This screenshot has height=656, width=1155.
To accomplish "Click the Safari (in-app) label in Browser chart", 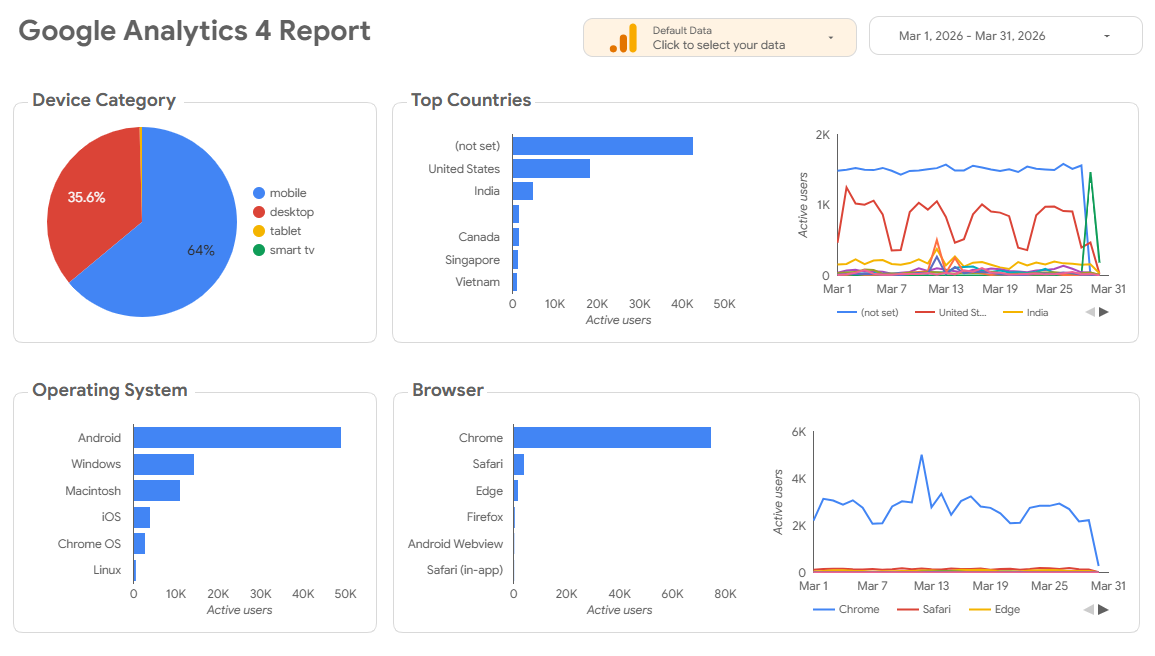I will click(465, 570).
